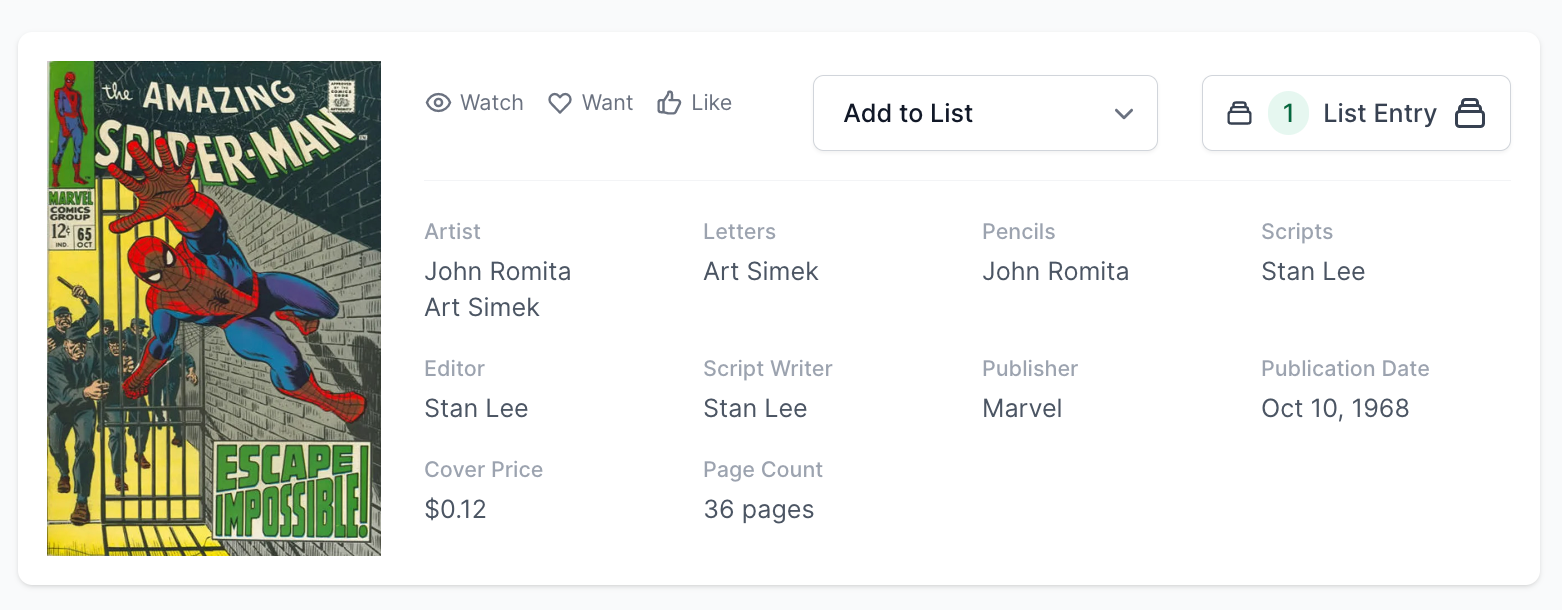
Task: Click small stack icon left of count
Action: point(1239,113)
